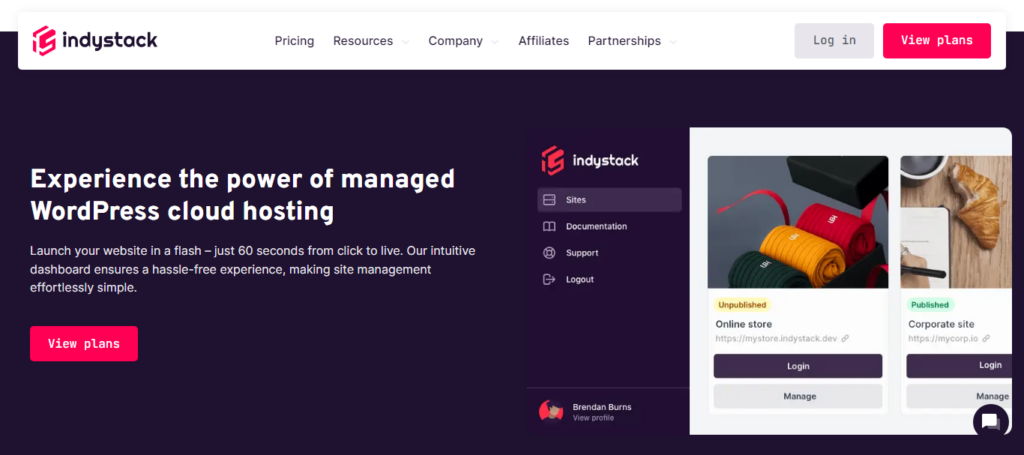The image size is (1024, 455).
Task: Click View plans button below hero text
Action: [x=84, y=344]
